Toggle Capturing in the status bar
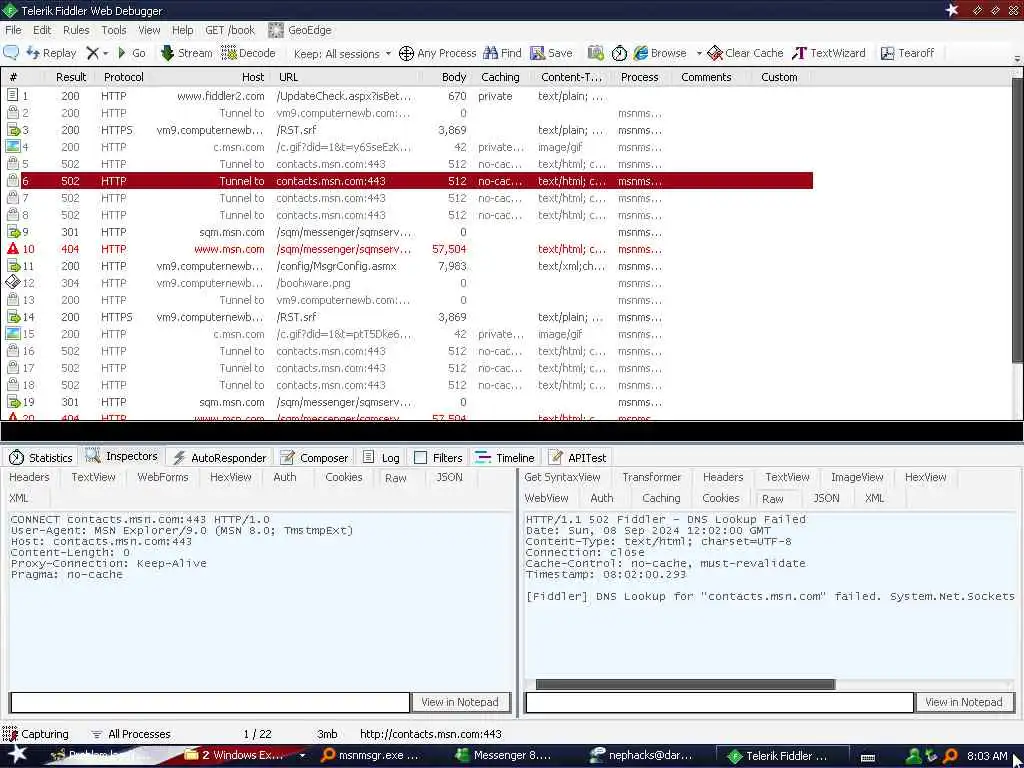 pyautogui.click(x=36, y=734)
